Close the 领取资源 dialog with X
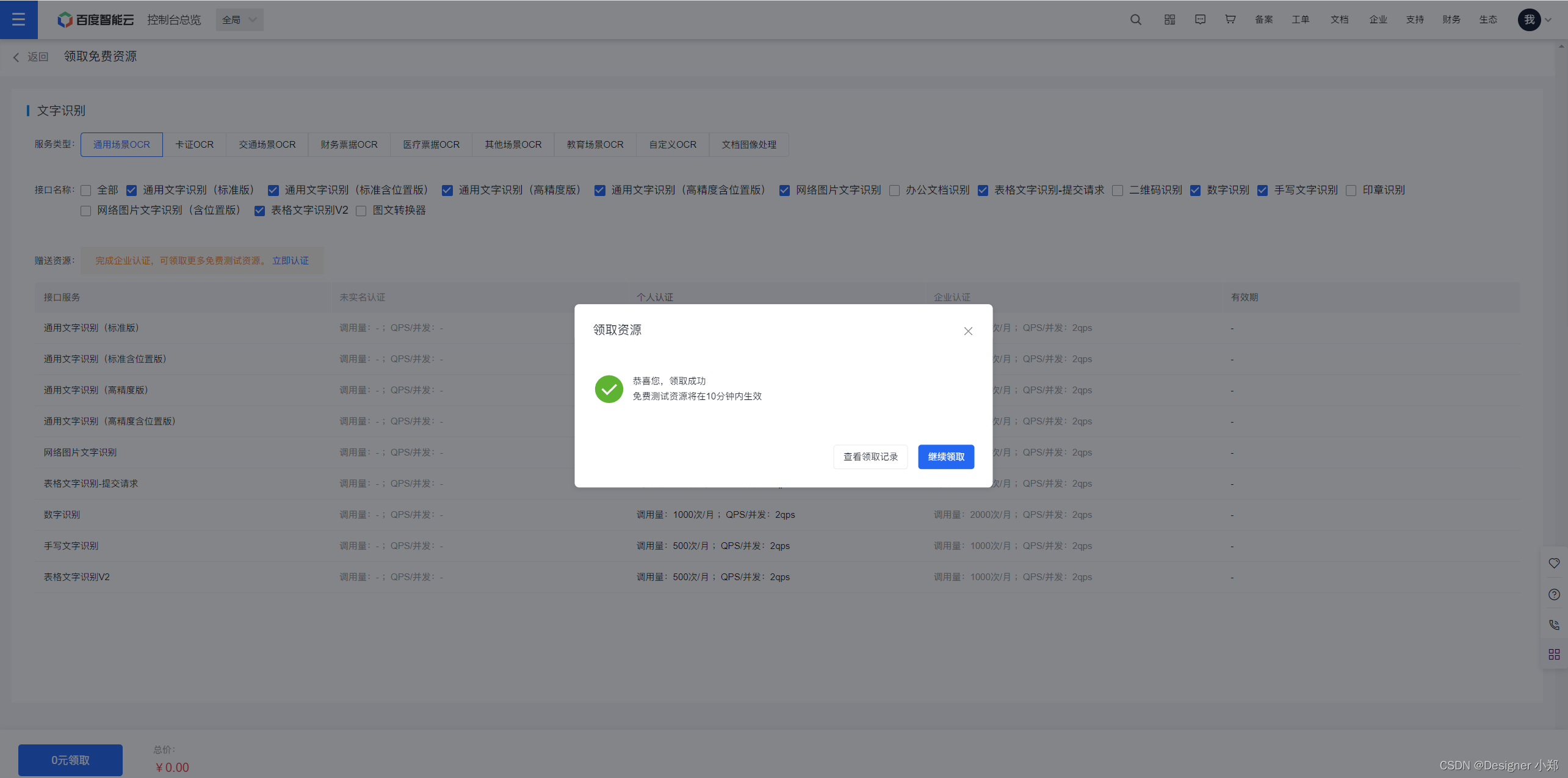This screenshot has height=778, width=1568. coord(968,331)
